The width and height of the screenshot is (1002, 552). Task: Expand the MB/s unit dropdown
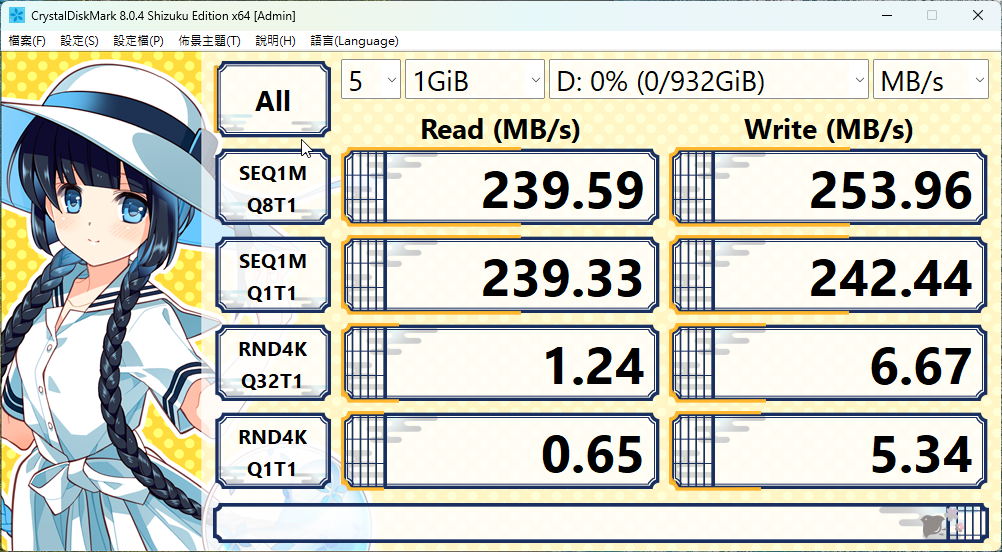click(930, 81)
